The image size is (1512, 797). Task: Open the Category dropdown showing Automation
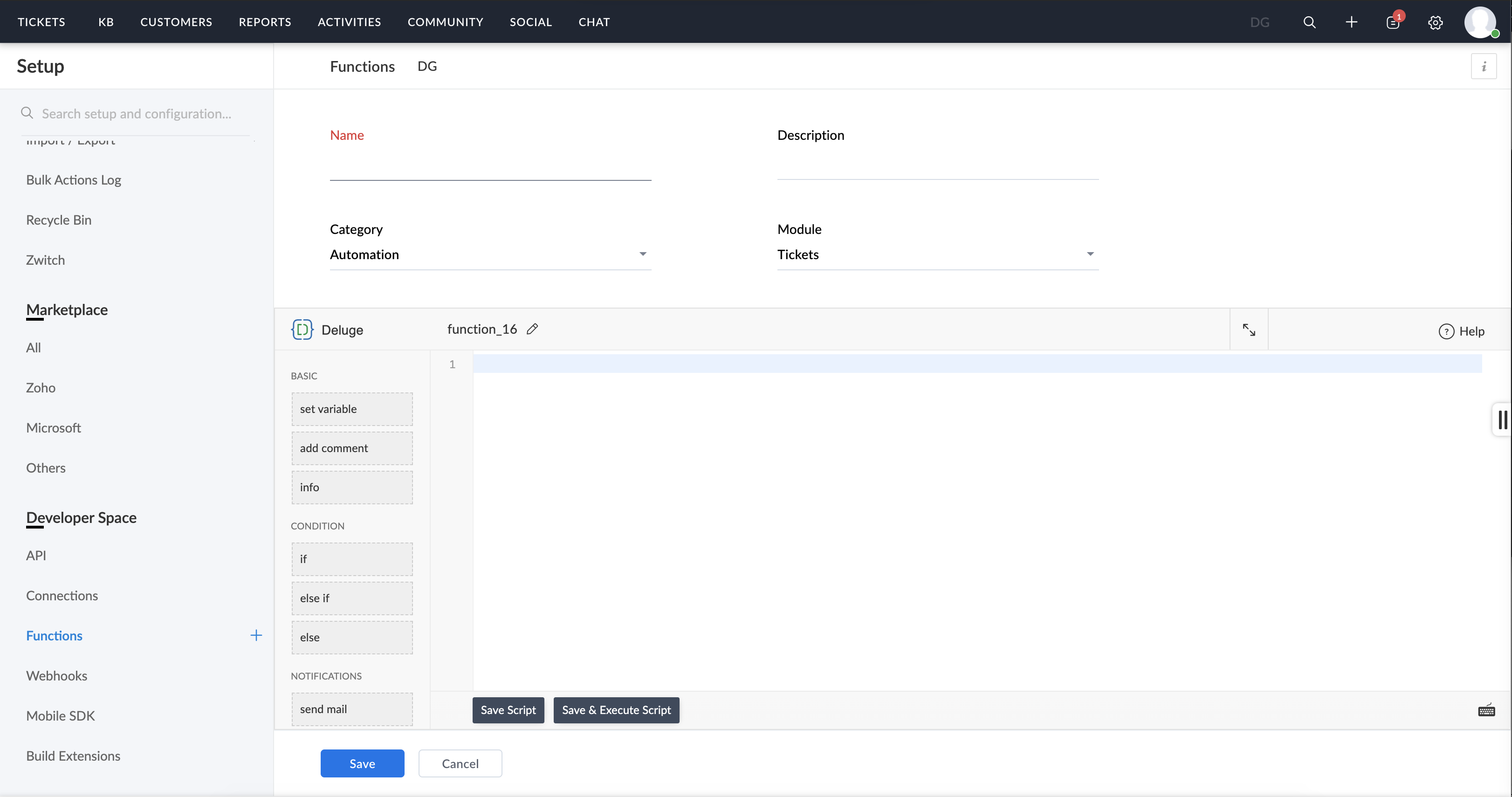[490, 254]
